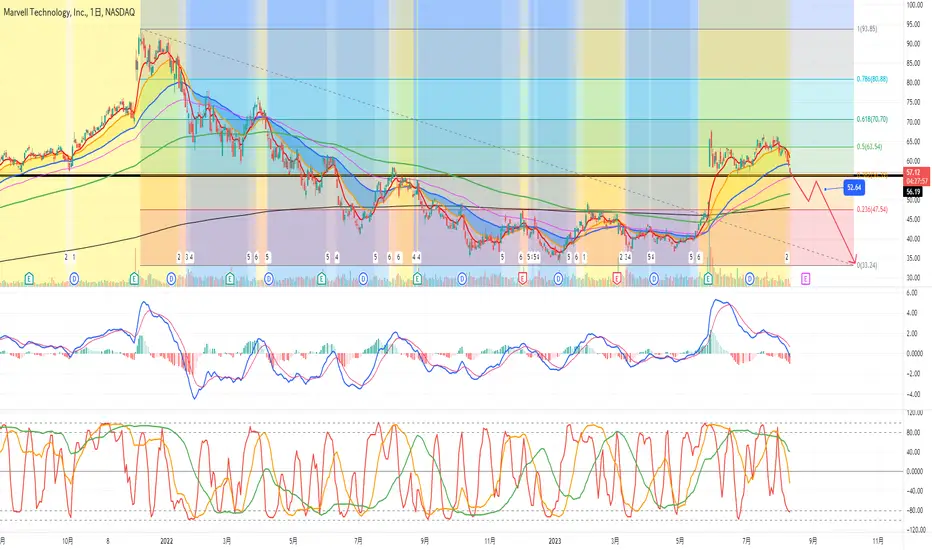Open the dividend D marker above 7月 2023
This screenshot has width=932, height=550.
(x=750, y=278)
